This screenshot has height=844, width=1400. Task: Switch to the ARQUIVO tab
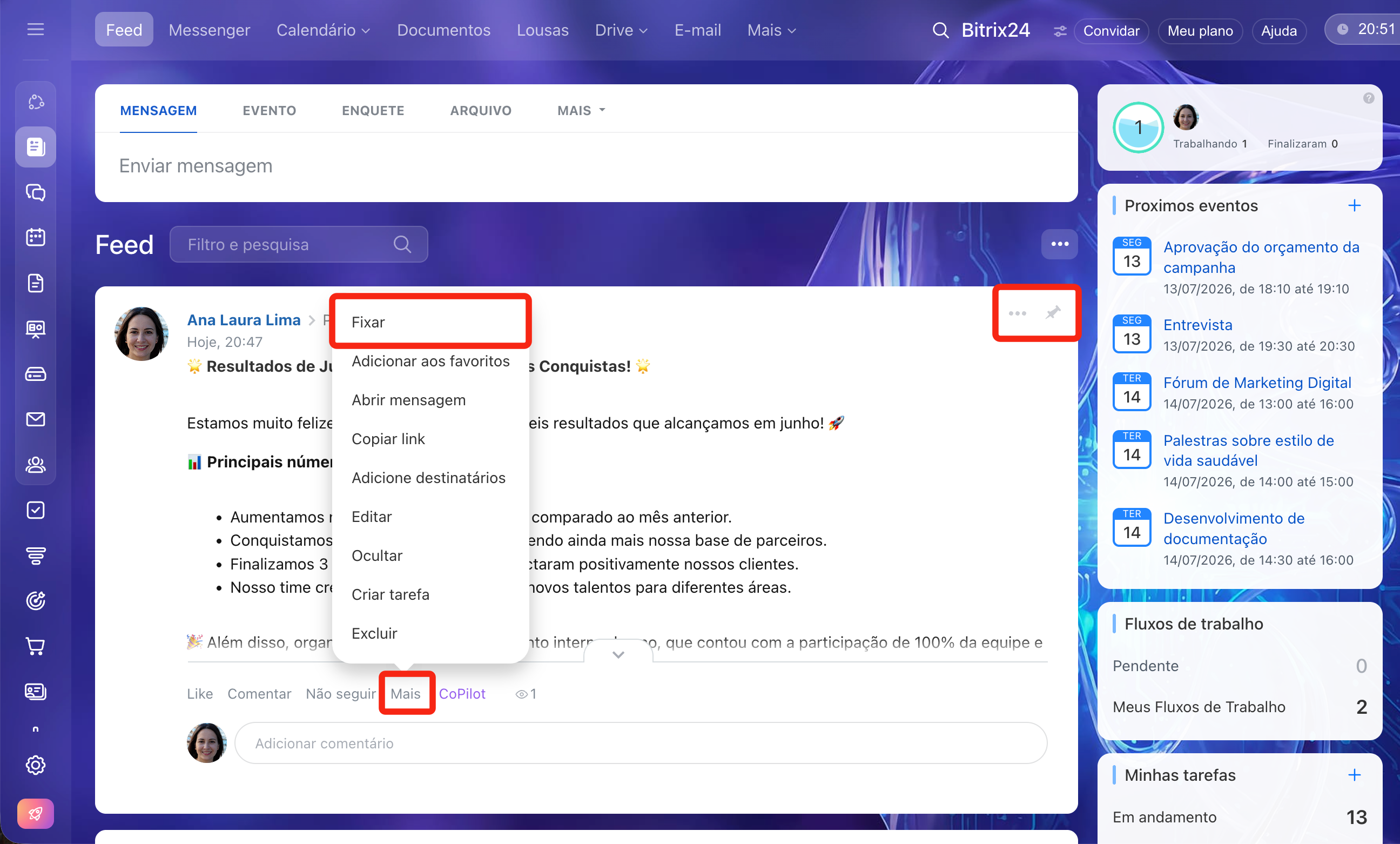[481, 110]
